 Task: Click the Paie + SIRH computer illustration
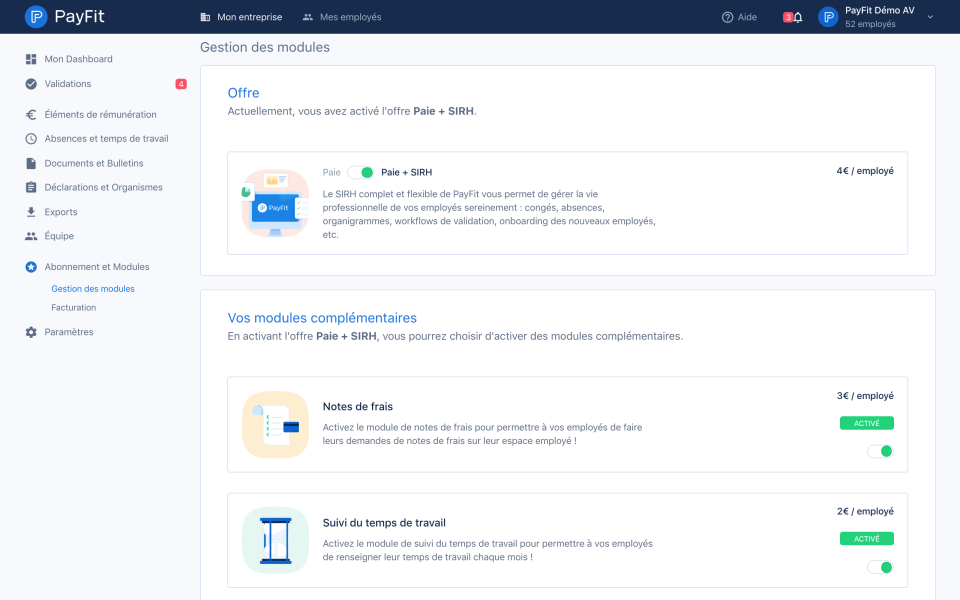pos(276,203)
